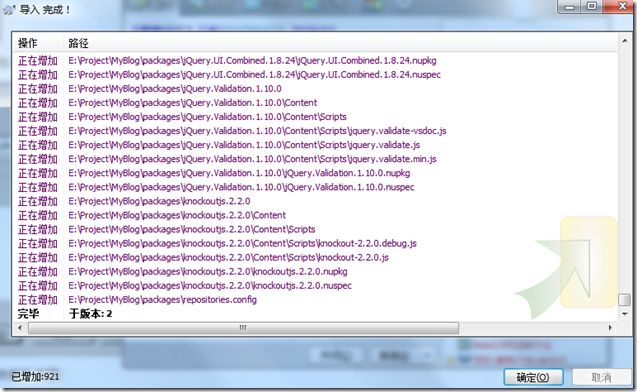Select row ending knockoutjs.2.2.0\Content

[x=316, y=215]
